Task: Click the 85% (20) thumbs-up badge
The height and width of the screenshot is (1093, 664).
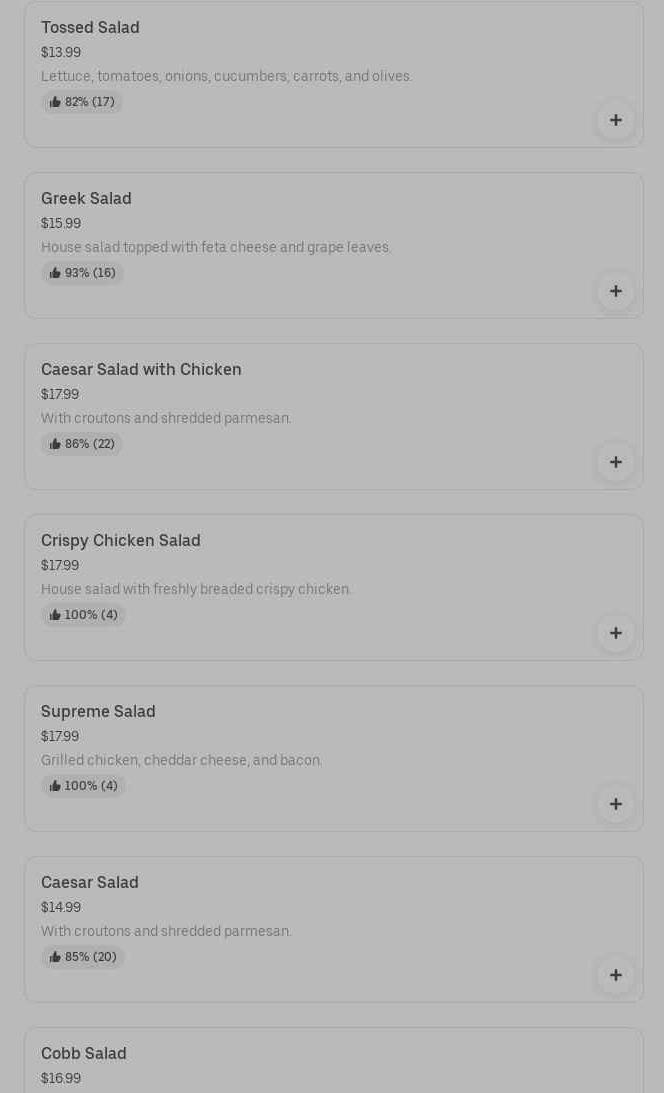Action: point(83,957)
